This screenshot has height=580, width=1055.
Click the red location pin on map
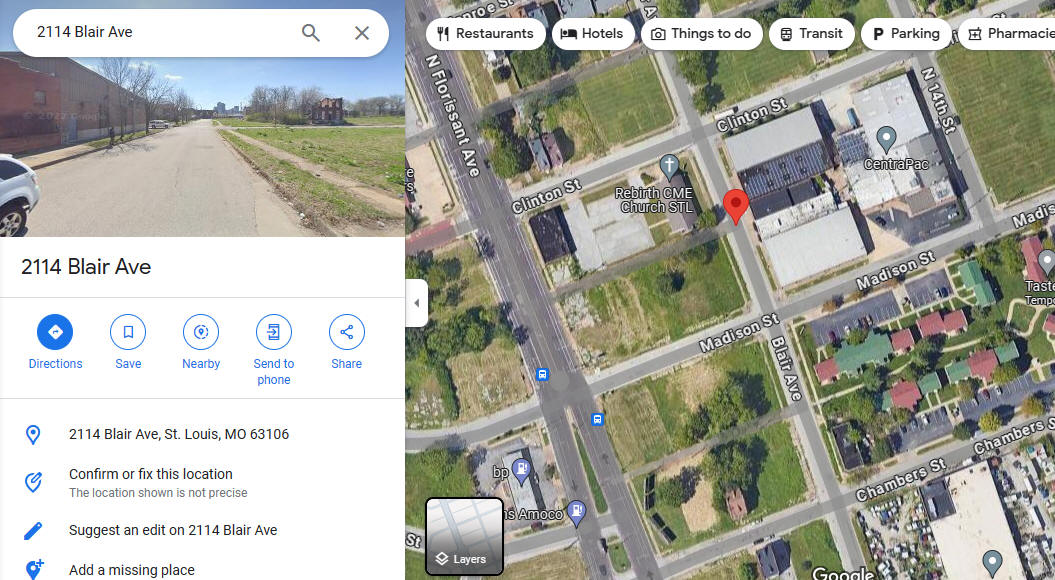pyautogui.click(x=735, y=206)
